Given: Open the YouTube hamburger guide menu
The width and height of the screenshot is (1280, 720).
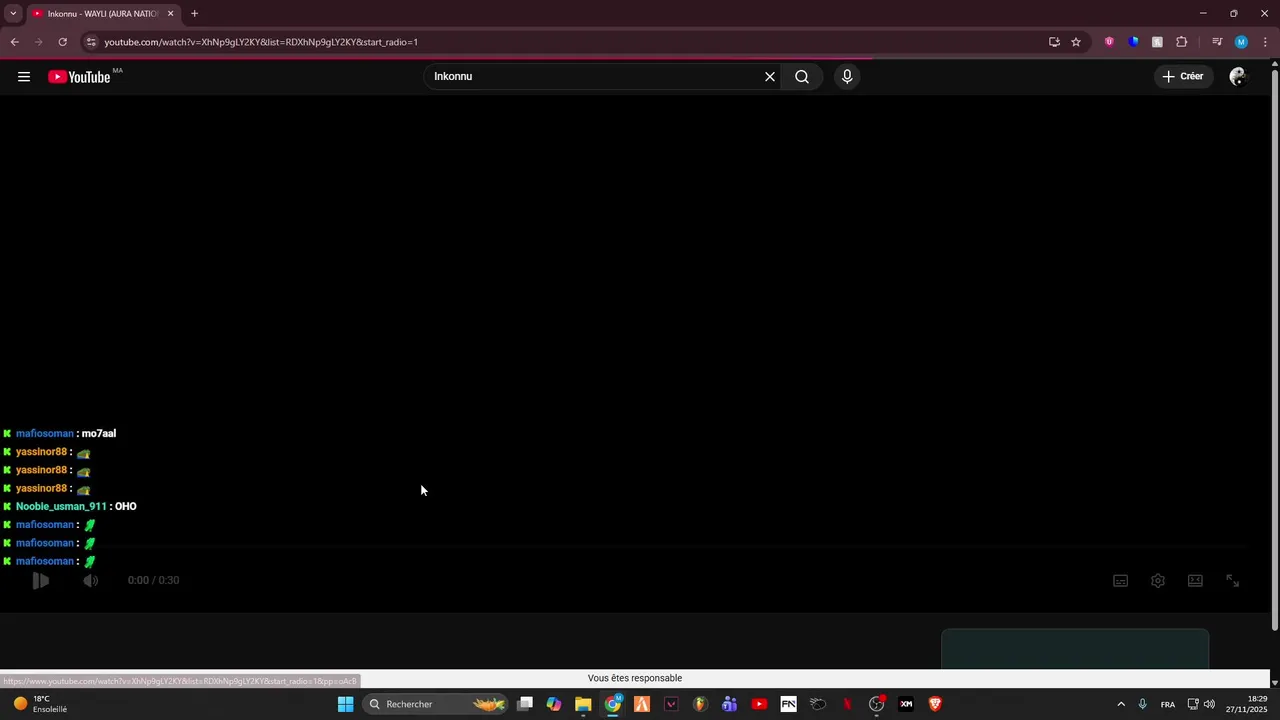Looking at the screenshot, I should click(24, 77).
